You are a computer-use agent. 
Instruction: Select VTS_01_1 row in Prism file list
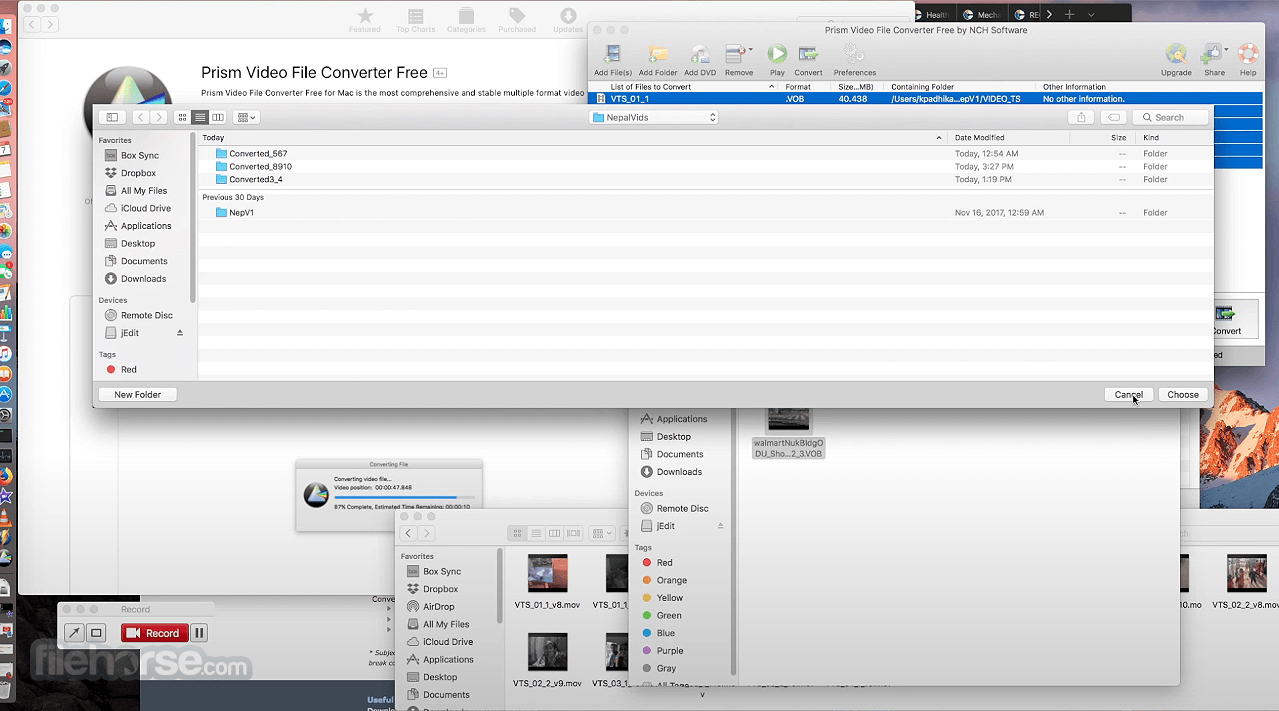point(925,99)
